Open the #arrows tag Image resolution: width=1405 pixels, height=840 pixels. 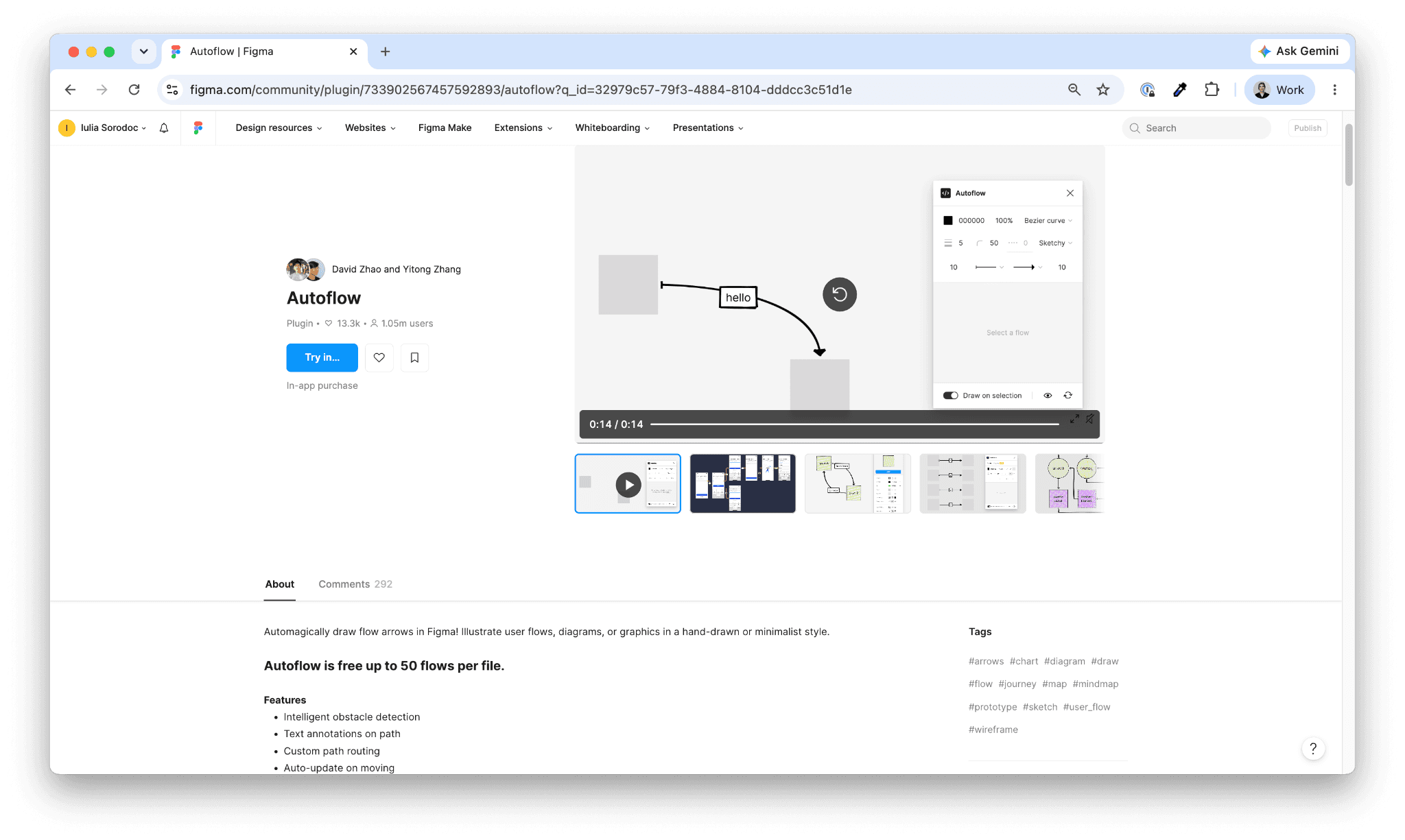[986, 661]
